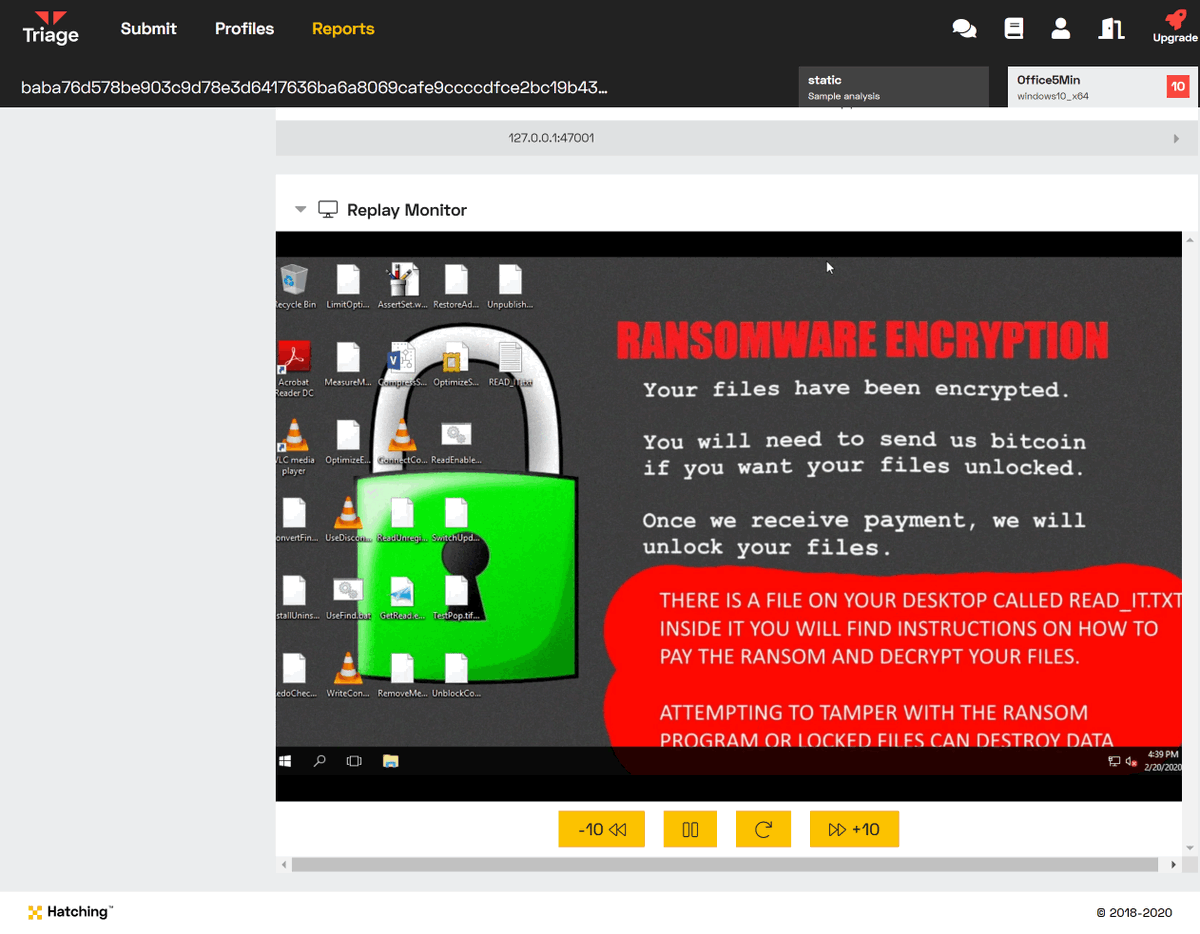This screenshot has width=1200, height=934.
Task: Click the volume icon in replay system tray
Action: pyautogui.click(x=1133, y=762)
